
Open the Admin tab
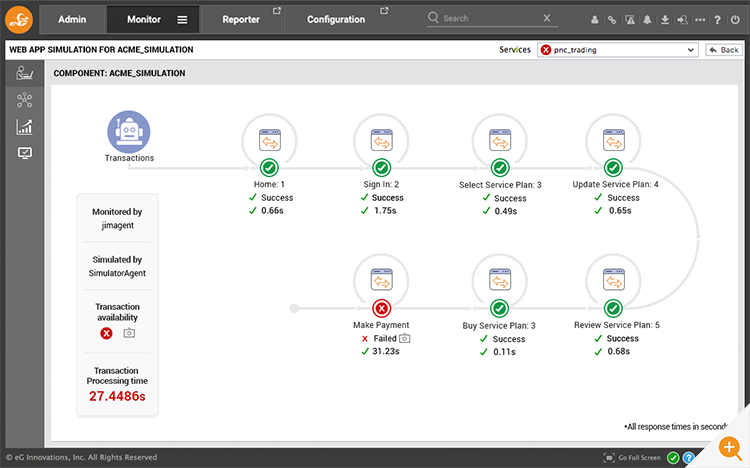[x=72, y=20]
